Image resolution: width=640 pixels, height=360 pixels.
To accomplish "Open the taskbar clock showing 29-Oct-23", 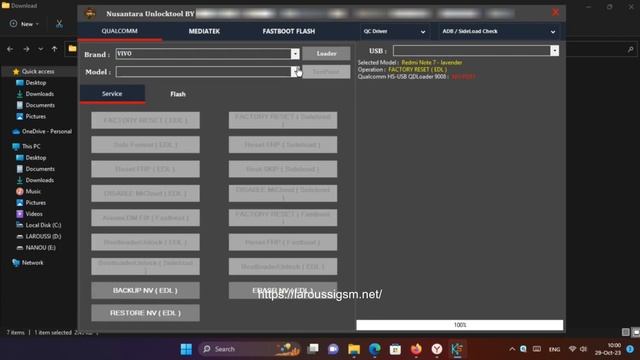I will [608, 349].
